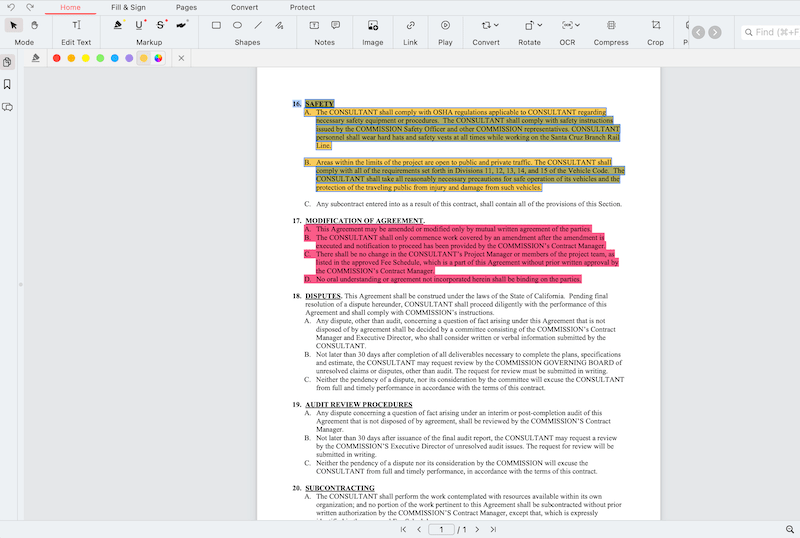Open zoom magnifier at bottom right
800x538 pixels.
[790, 529]
